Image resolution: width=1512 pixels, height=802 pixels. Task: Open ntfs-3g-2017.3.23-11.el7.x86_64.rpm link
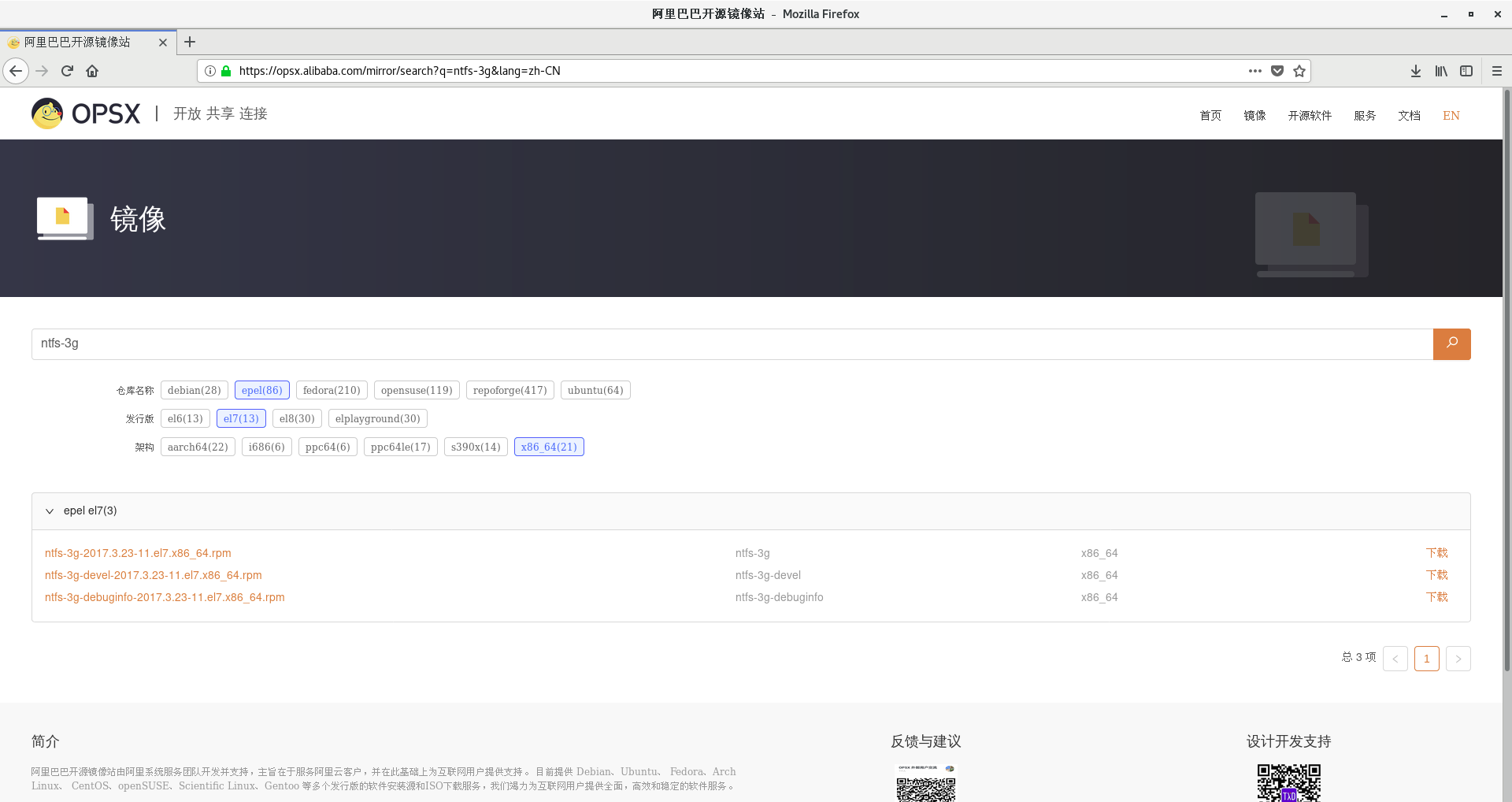(x=138, y=553)
